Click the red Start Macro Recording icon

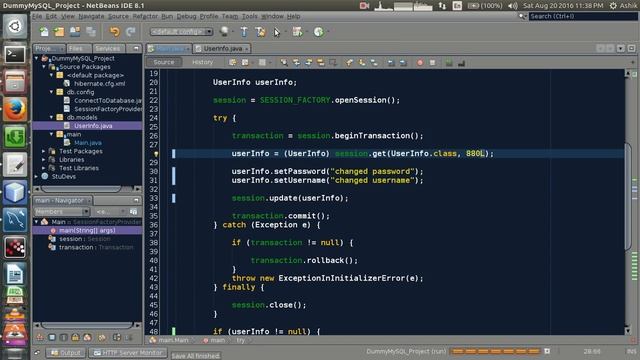[x=420, y=62]
